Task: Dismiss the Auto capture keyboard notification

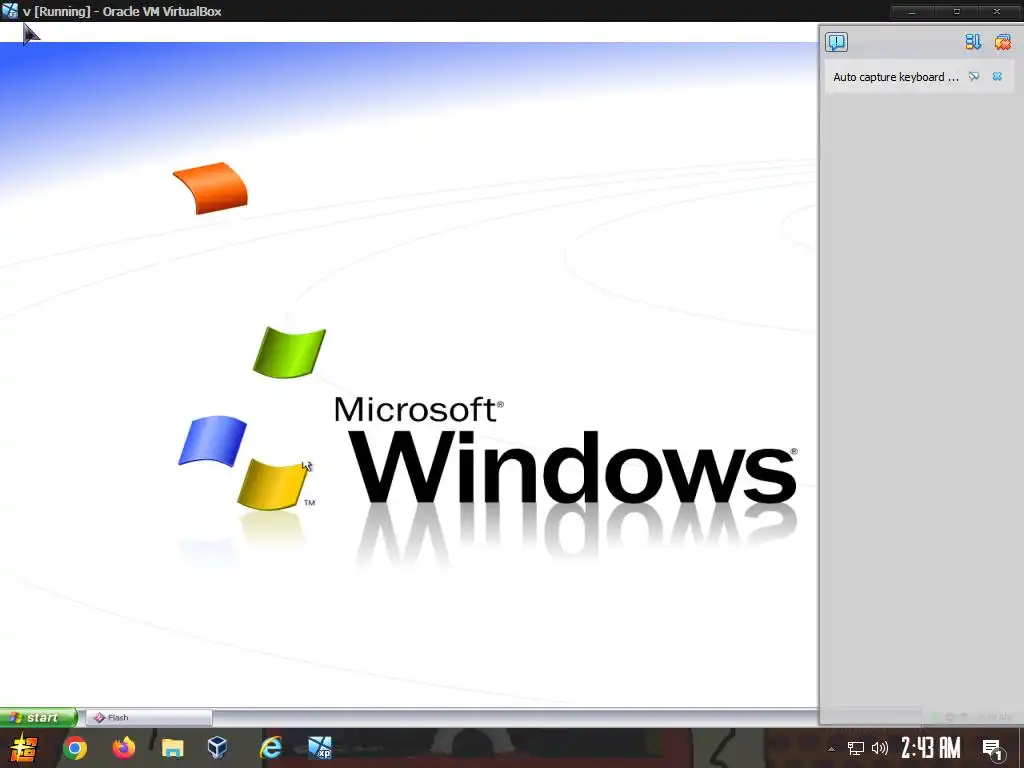Action: [997, 76]
